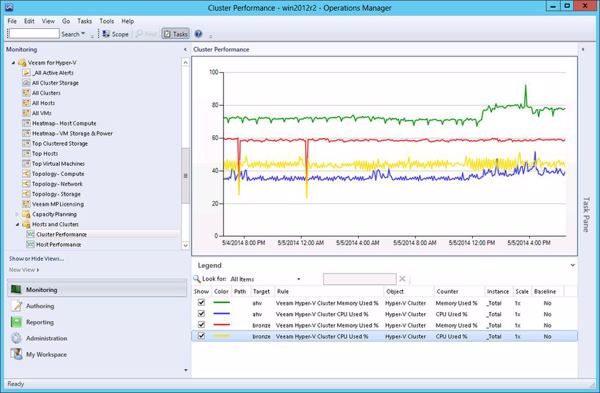Select the Host Performance chart icon

point(30,245)
